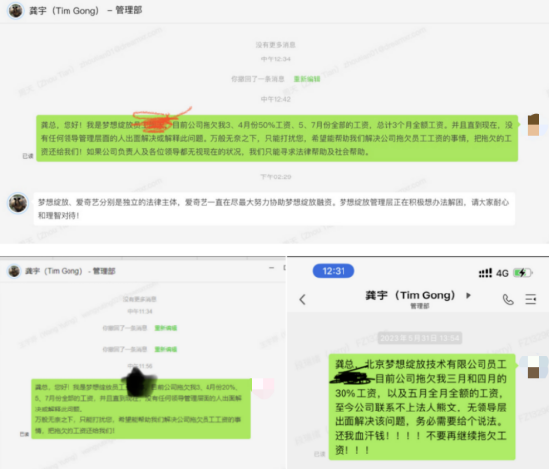Tap date stamp 2023年5月31日 in mobile chat
Viewport: 550px width, 470px height.
click(420, 338)
